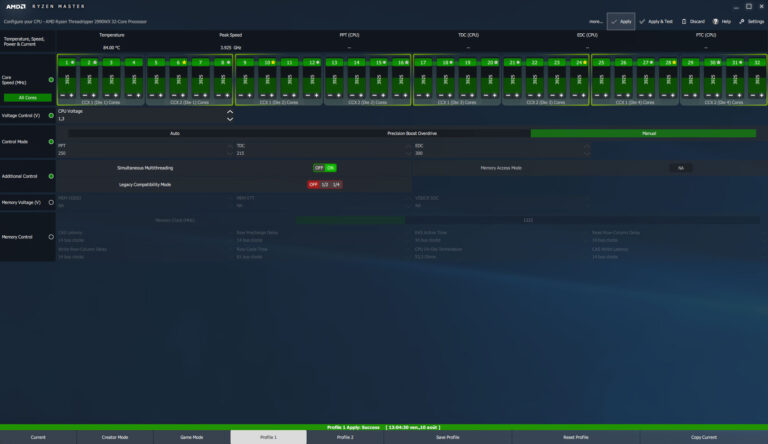Click the Apply & Test checkmark icon
768x444 pixels.
pos(642,21)
